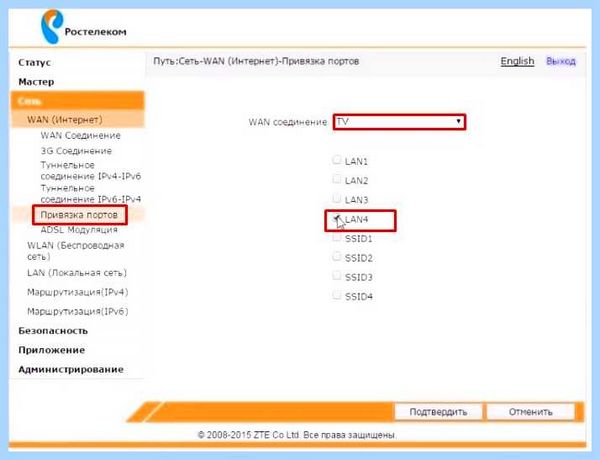Screen dimensions: 600x460
Task: Open Туннельное соединение IPv6-IPv4 page
Action: point(91,194)
